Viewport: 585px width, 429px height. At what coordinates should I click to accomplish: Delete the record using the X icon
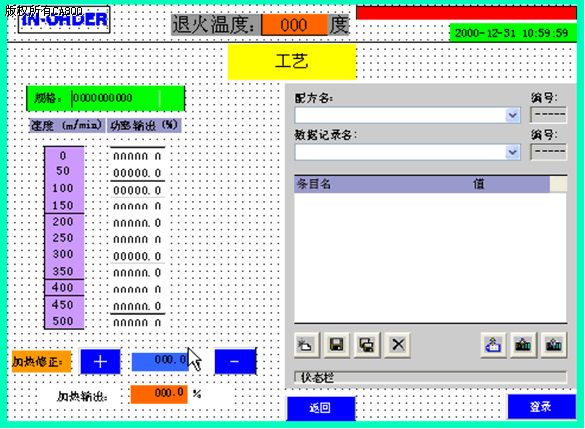pos(397,345)
